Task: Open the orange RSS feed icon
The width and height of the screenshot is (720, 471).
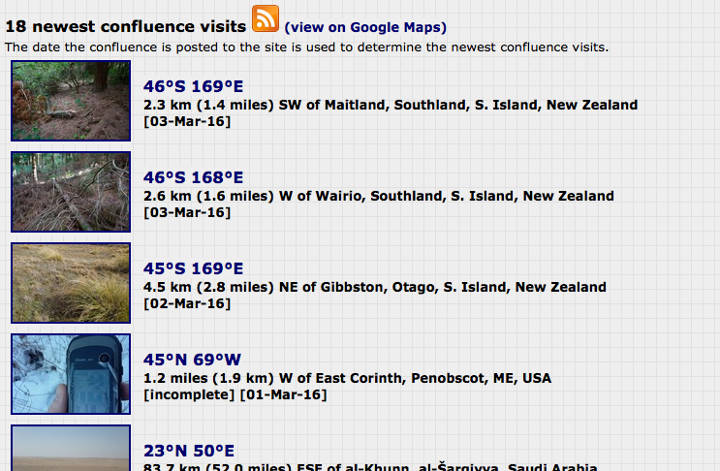Action: click(x=265, y=18)
